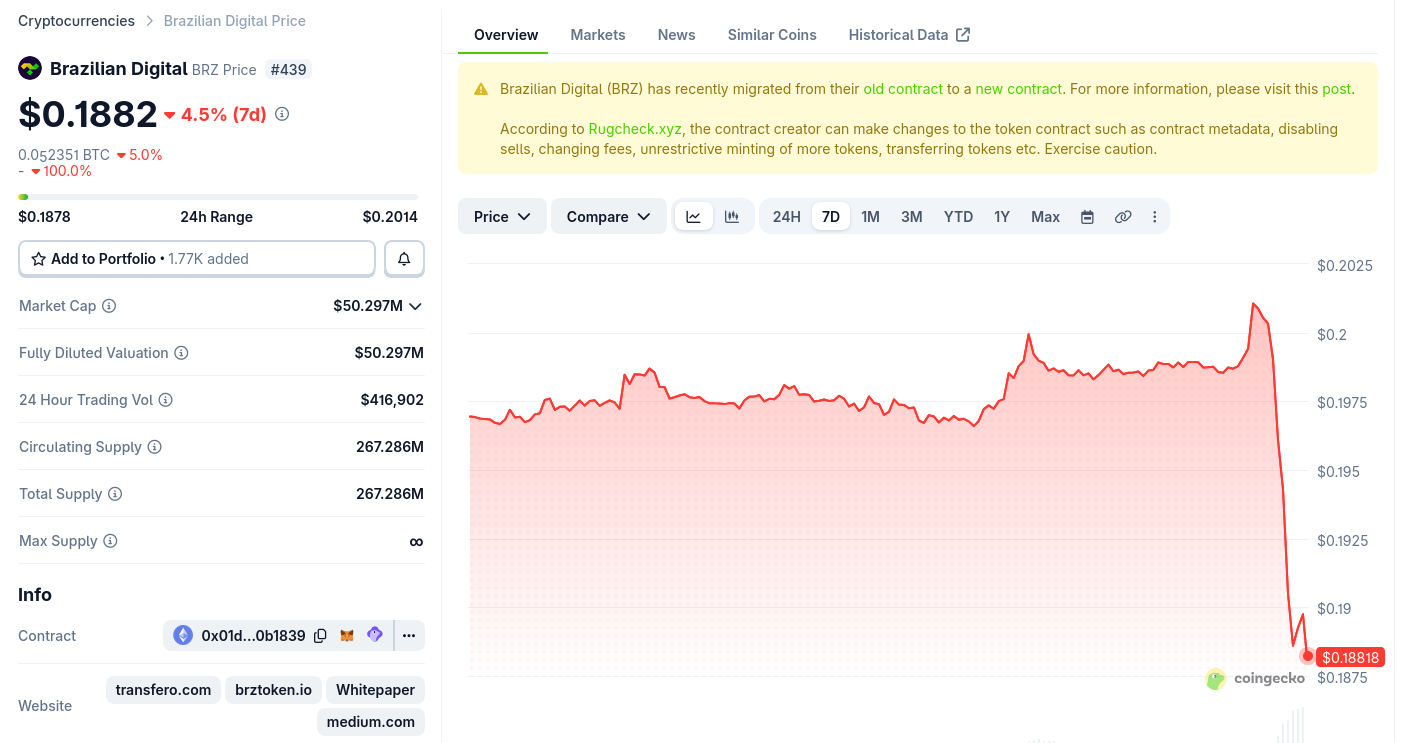1403x743 pixels.
Task: Open the Overview tab
Action: (x=506, y=35)
